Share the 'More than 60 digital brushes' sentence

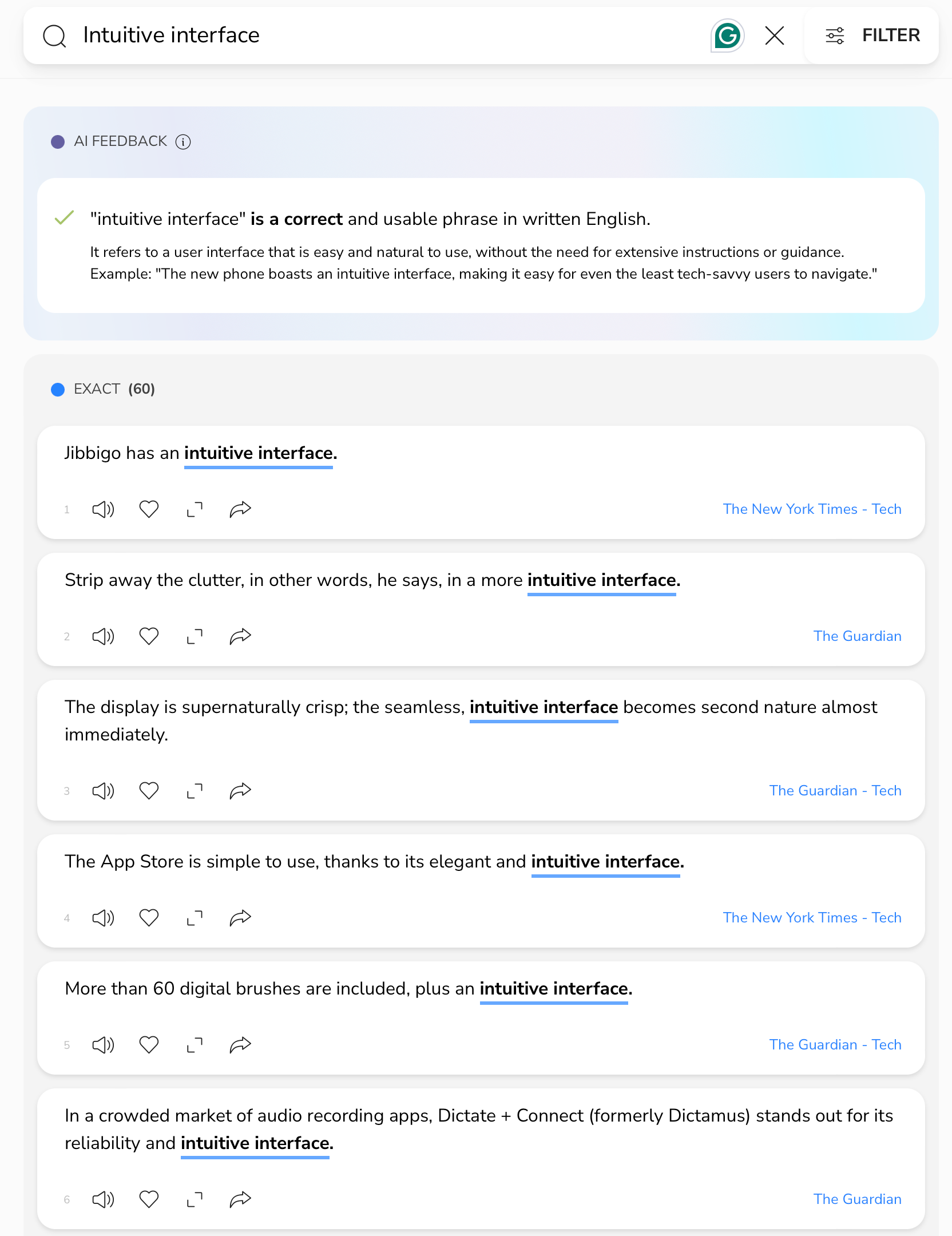pos(240,1045)
